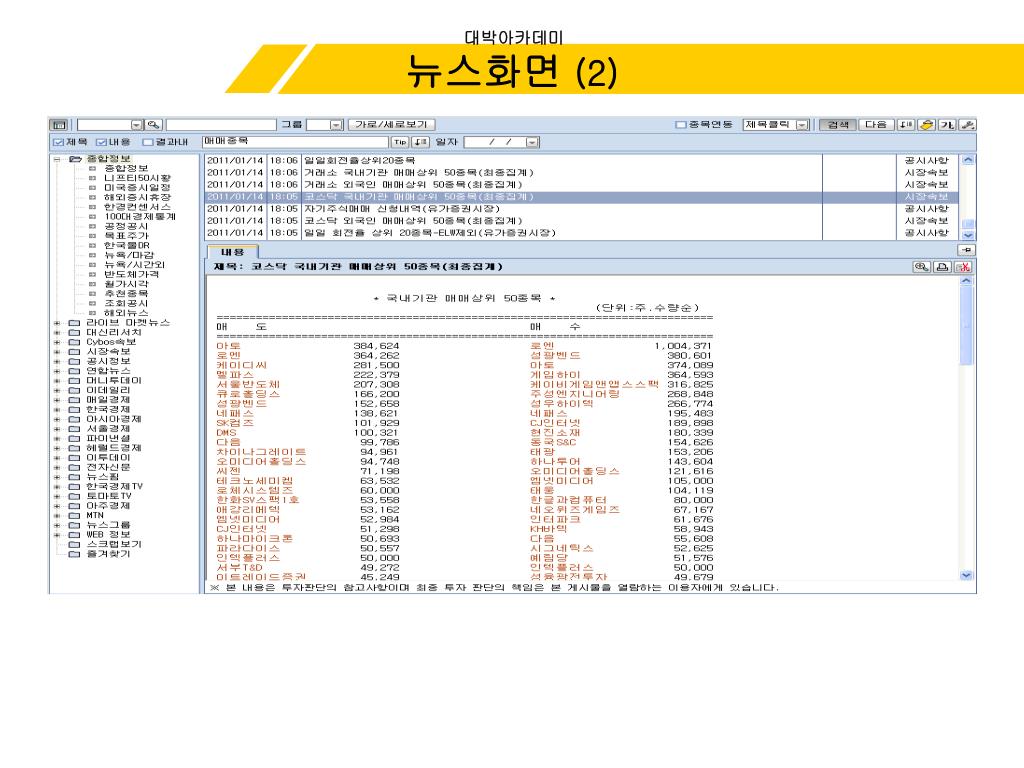Click the Tip button
Image resolution: width=1024 pixels, height=768 pixels.
400,142
